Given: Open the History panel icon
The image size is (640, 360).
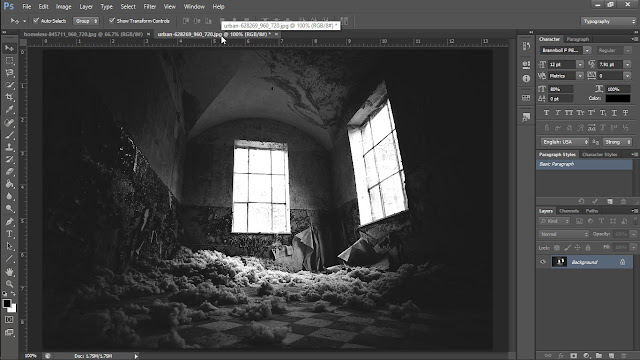Looking at the screenshot, I should (x=526, y=46).
